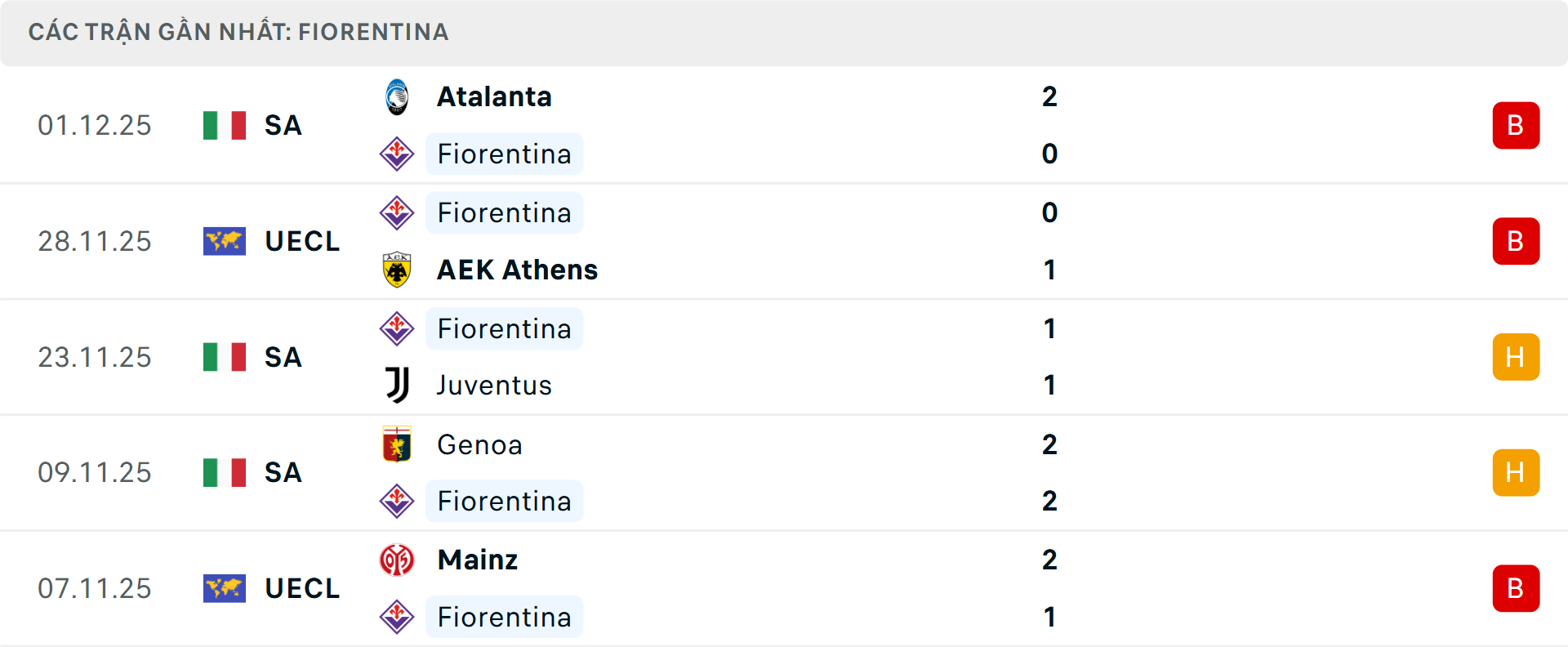
Task: Click the Italian flag beside SA
Action: [x=225, y=125]
